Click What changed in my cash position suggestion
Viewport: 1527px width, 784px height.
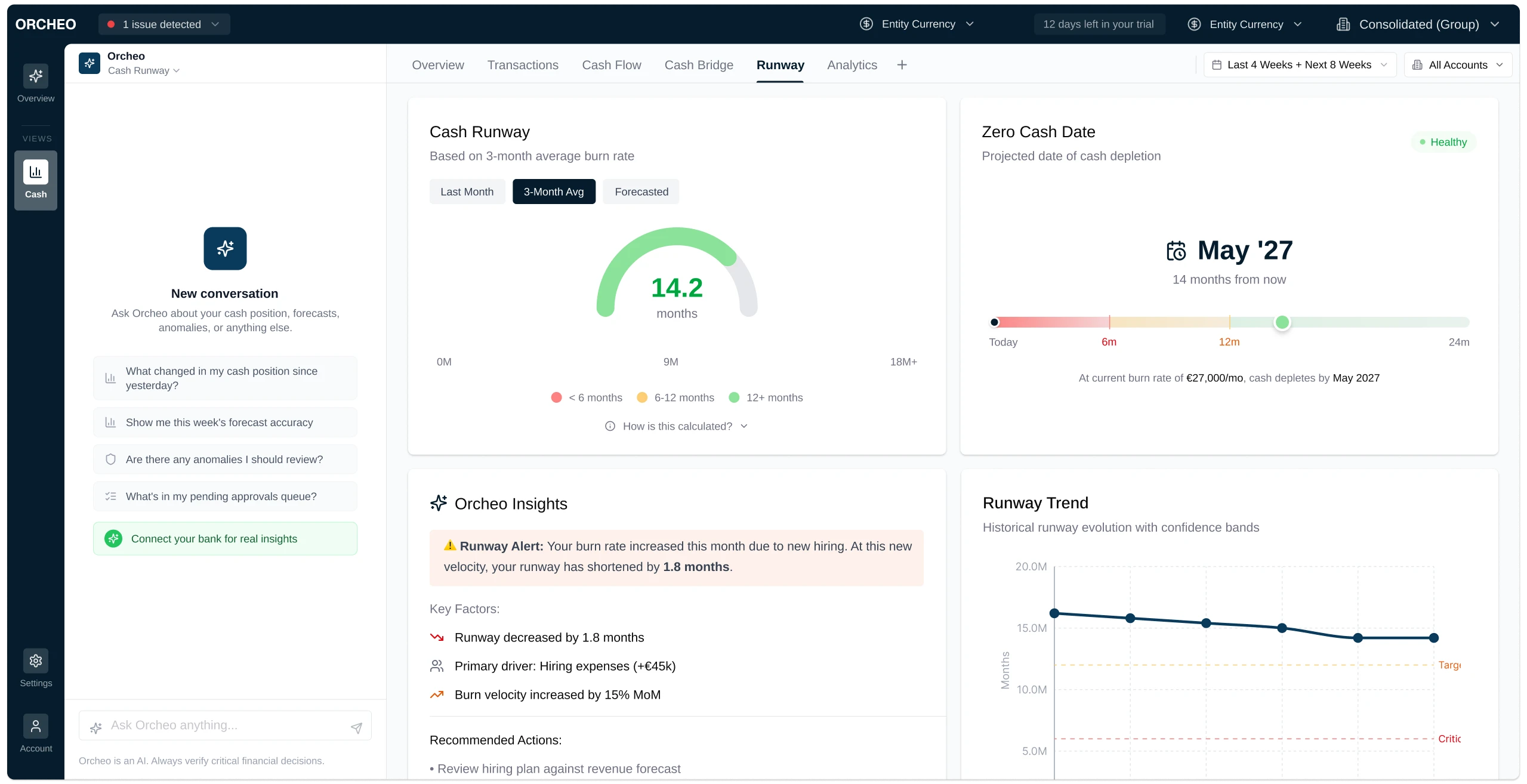coord(225,378)
